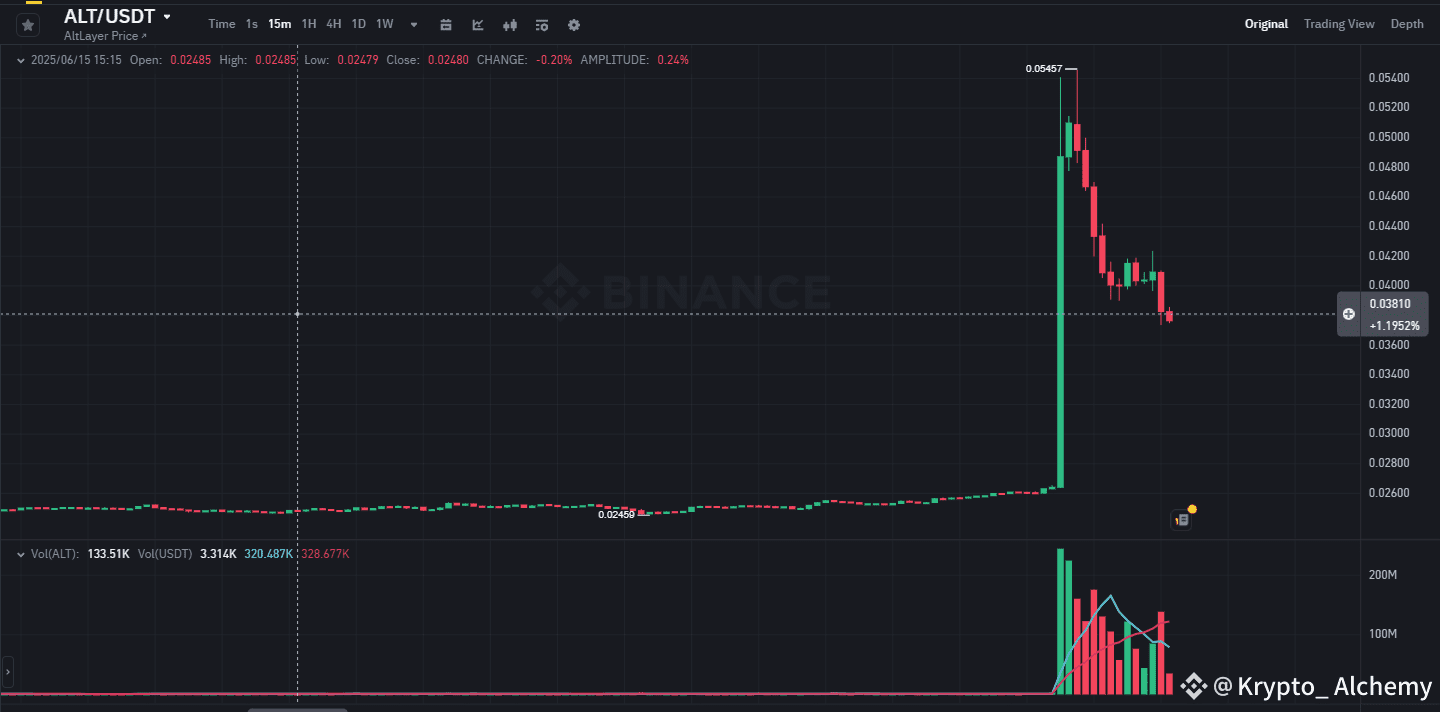Viewport: 1440px width, 712px height.
Task: Switch to the Depth chart
Action: click(1407, 24)
